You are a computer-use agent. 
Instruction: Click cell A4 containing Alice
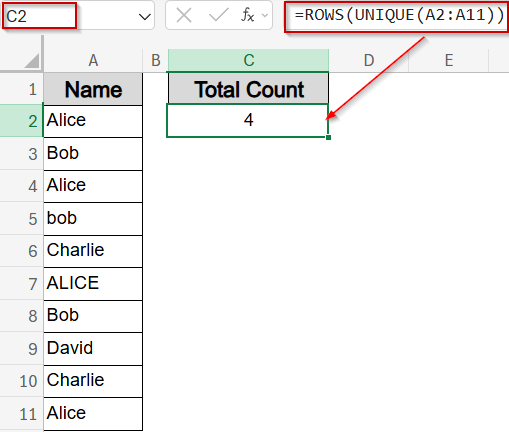click(93, 186)
